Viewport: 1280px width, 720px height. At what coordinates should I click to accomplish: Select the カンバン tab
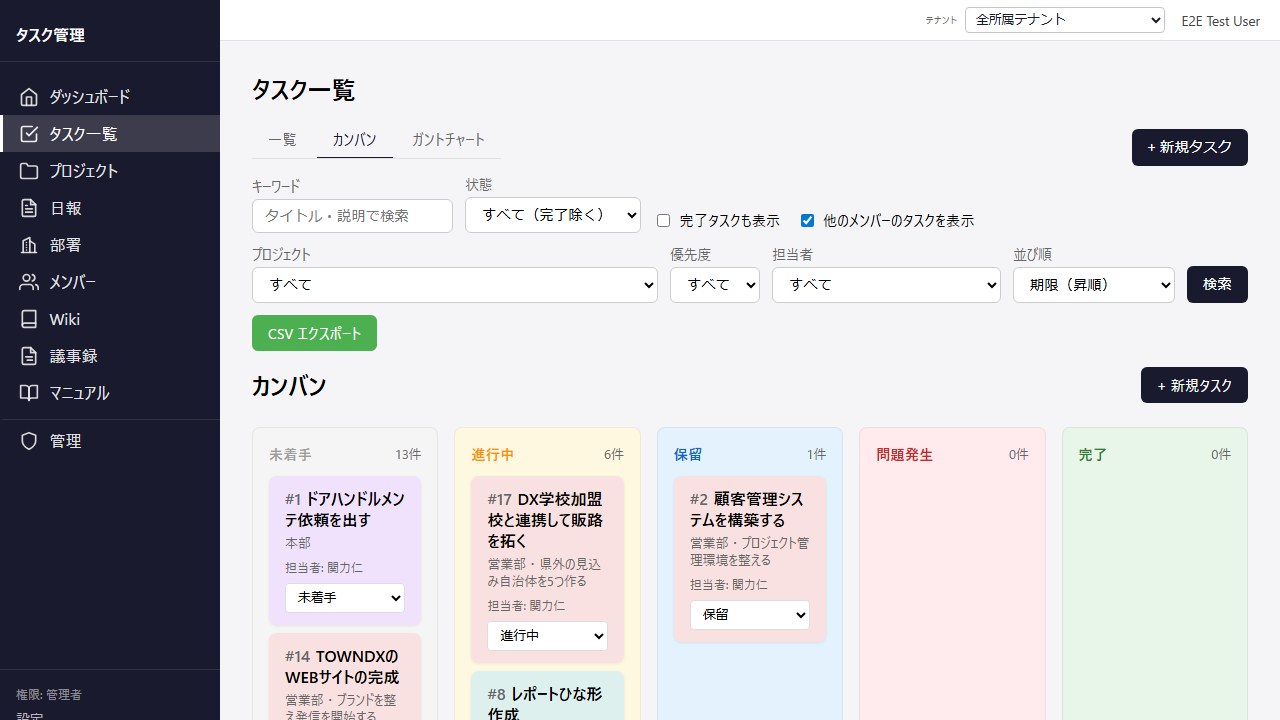pos(354,140)
